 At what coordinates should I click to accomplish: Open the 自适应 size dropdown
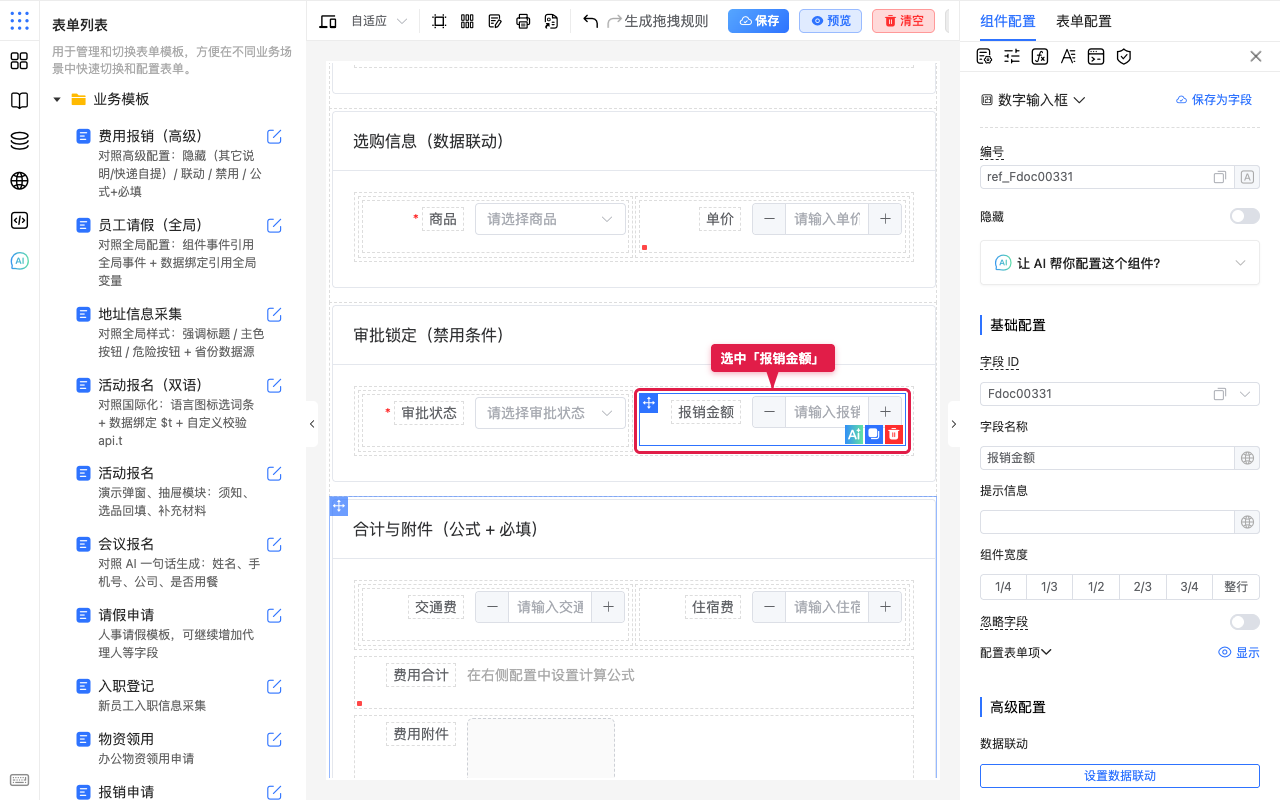[379, 21]
